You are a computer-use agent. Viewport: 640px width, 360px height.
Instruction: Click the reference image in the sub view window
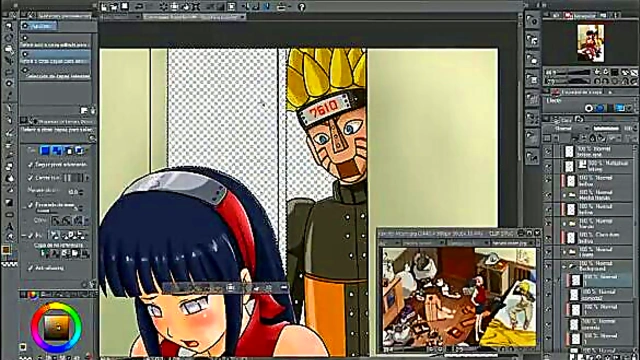(459, 297)
